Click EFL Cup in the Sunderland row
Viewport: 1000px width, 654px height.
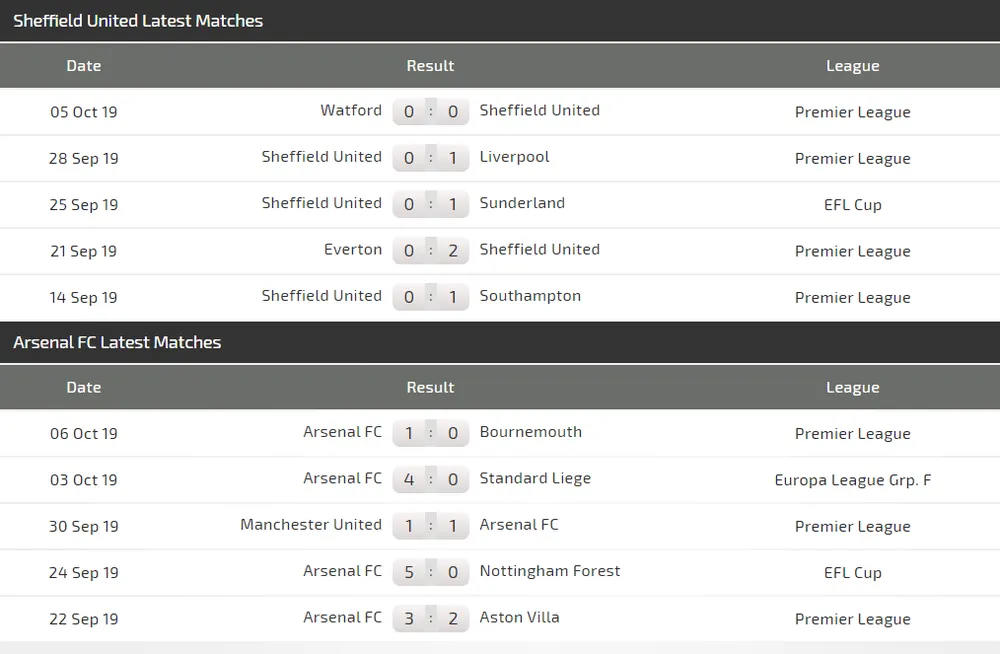[853, 205]
